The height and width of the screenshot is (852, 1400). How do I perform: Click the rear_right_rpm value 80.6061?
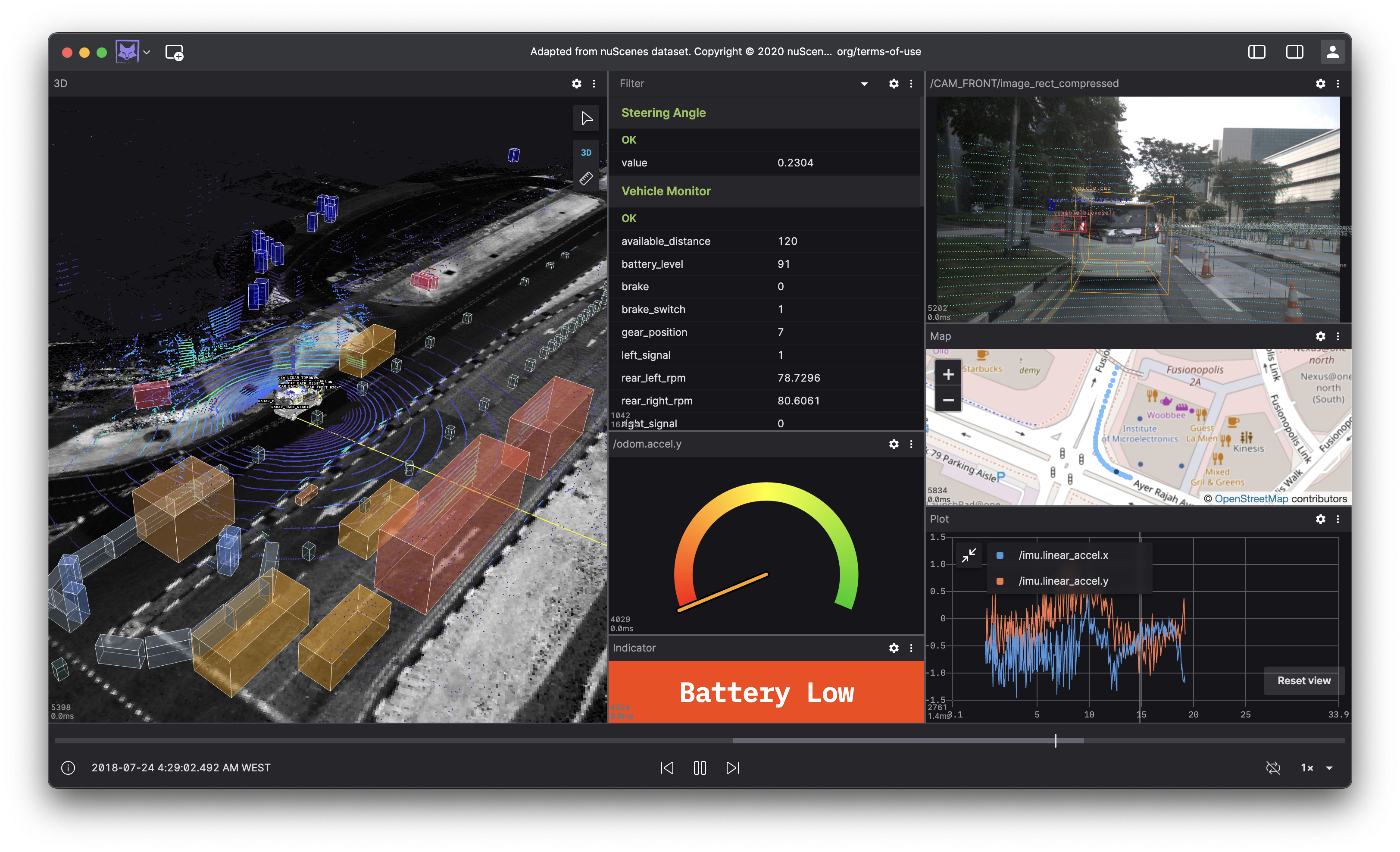pyautogui.click(x=798, y=401)
